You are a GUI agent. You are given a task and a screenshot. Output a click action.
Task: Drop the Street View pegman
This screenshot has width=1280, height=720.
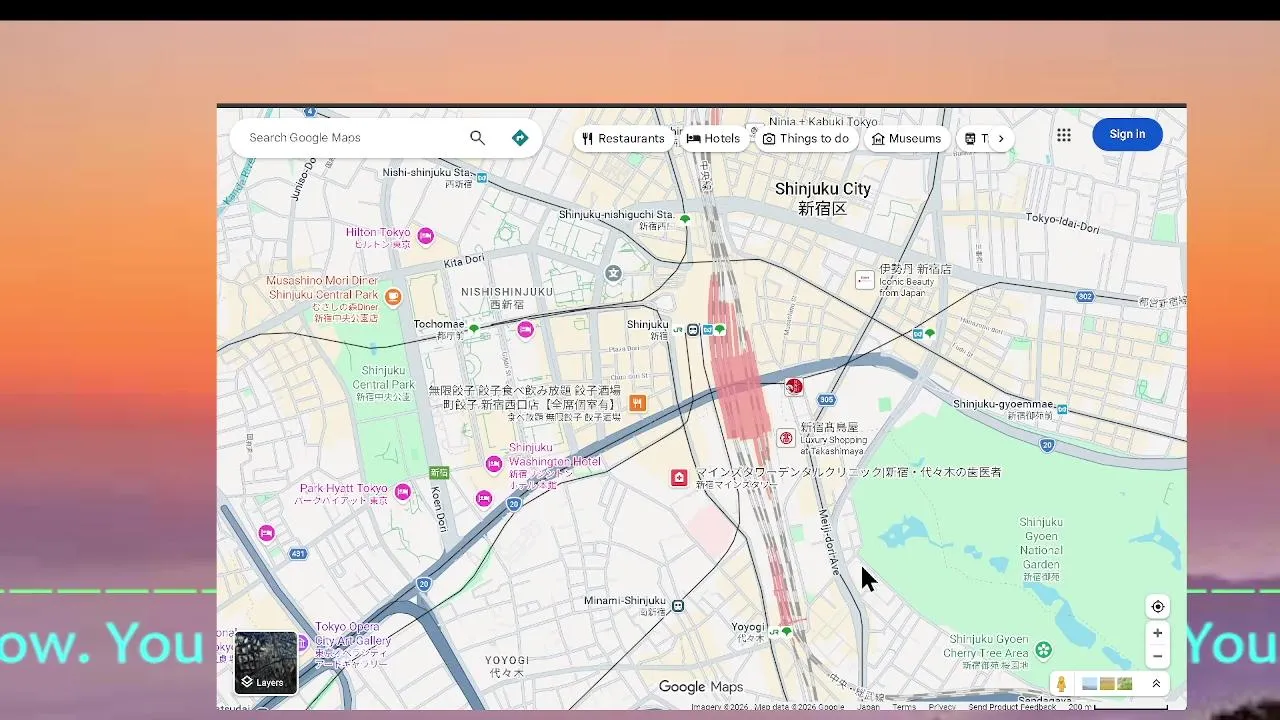coord(1061,684)
